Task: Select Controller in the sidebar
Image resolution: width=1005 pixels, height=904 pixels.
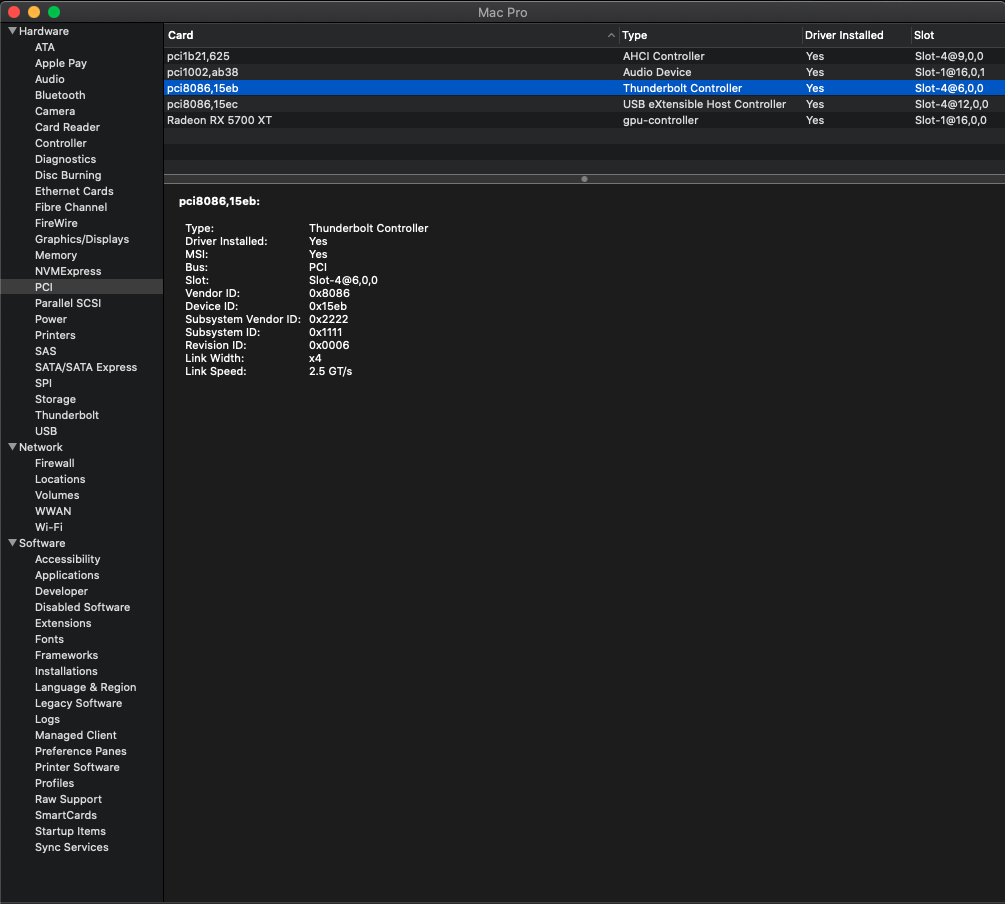Action: pyautogui.click(x=61, y=143)
